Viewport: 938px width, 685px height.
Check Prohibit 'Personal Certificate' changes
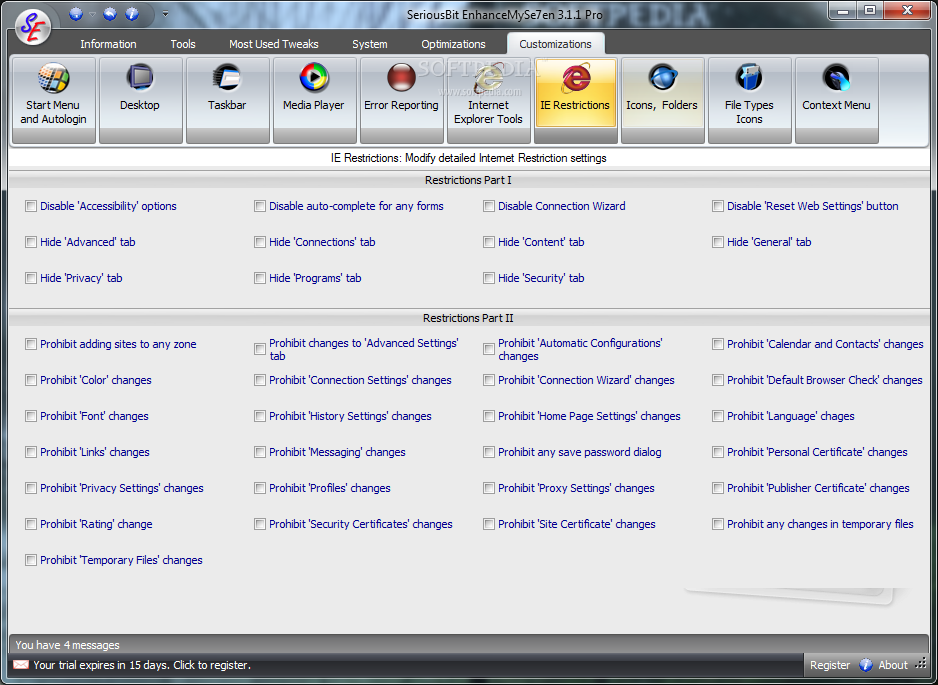pos(718,452)
